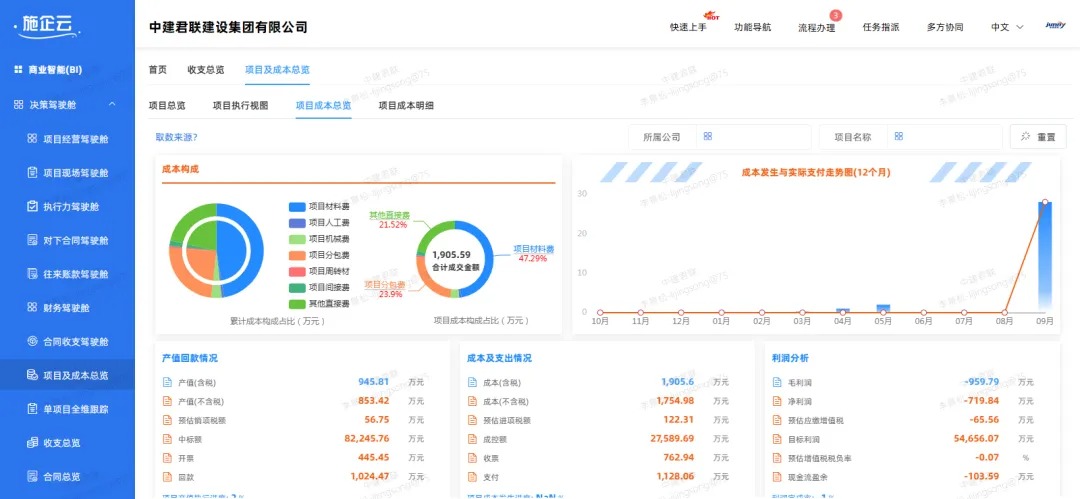Collapse the 决策驾驶舱 sidebar group
This screenshot has width=1080, height=499.
coord(112,104)
